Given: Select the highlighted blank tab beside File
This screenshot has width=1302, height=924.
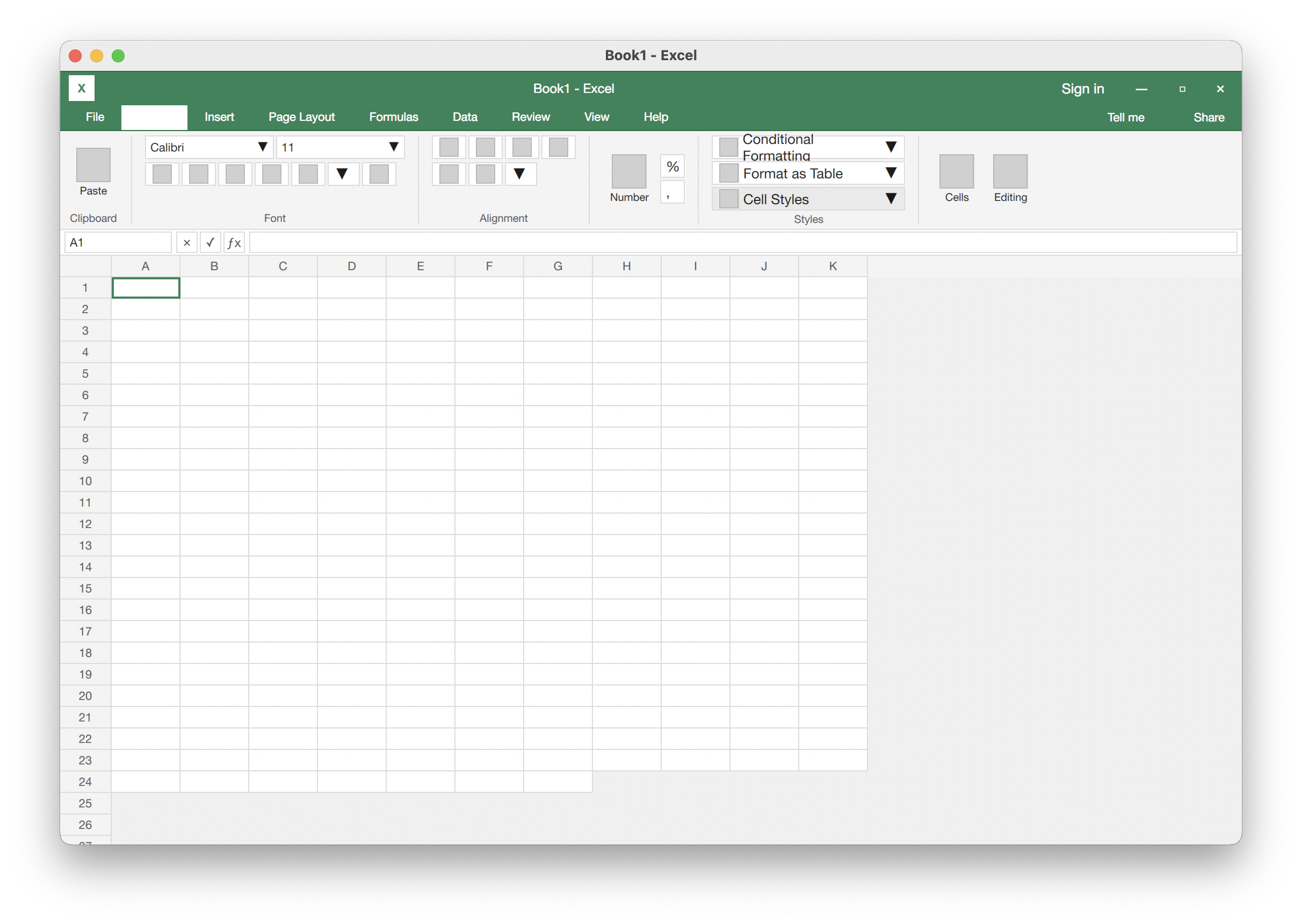Looking at the screenshot, I should (x=154, y=117).
